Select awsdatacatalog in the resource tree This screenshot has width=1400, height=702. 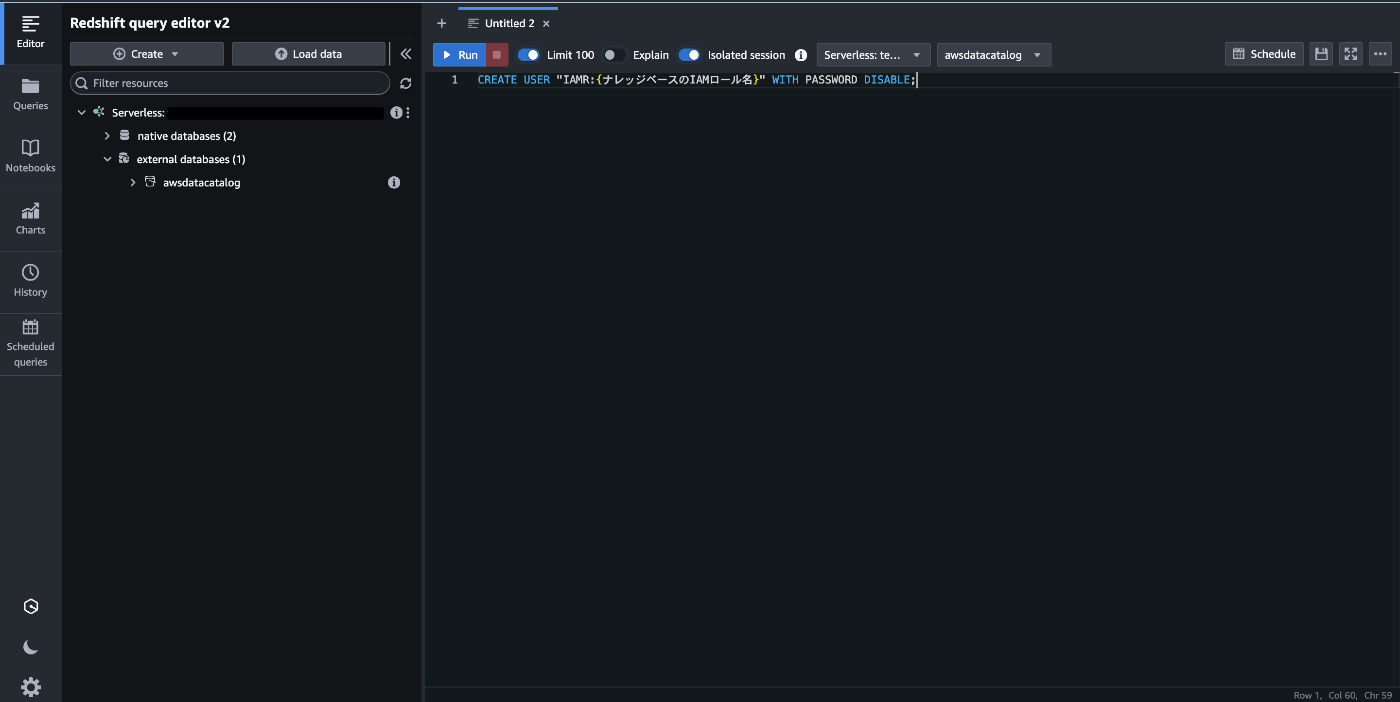coord(201,183)
